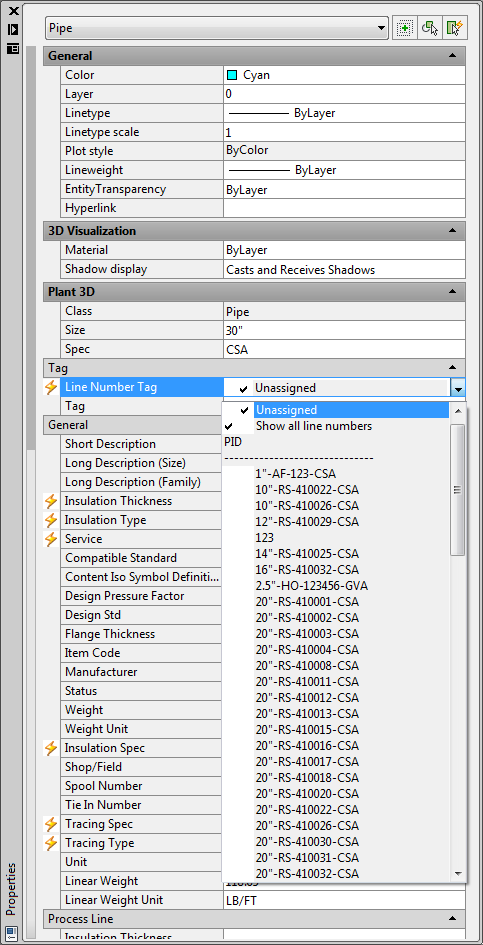Select line number 12"-RS-410029-CSA
Image resolution: width=483 pixels, height=945 pixels.
point(307,521)
